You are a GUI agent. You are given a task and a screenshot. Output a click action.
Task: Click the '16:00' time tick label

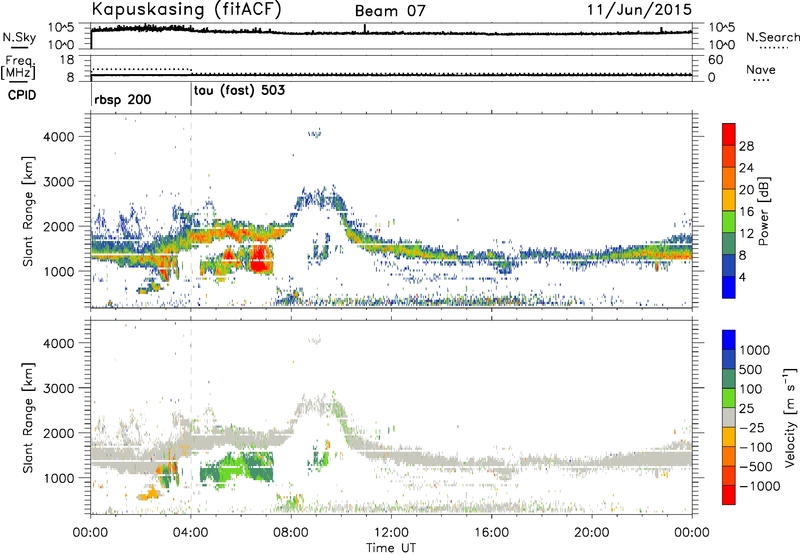(x=491, y=533)
